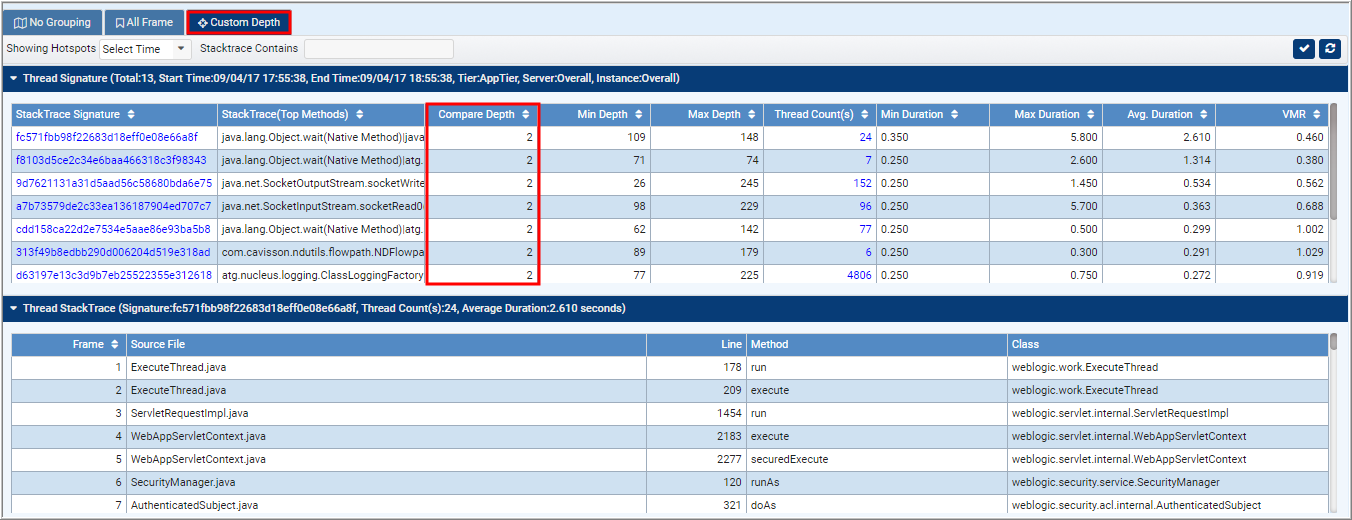Viewport: 1352px width, 520px height.
Task: Select SecurityManager.java source file cell
Action: click(386, 482)
